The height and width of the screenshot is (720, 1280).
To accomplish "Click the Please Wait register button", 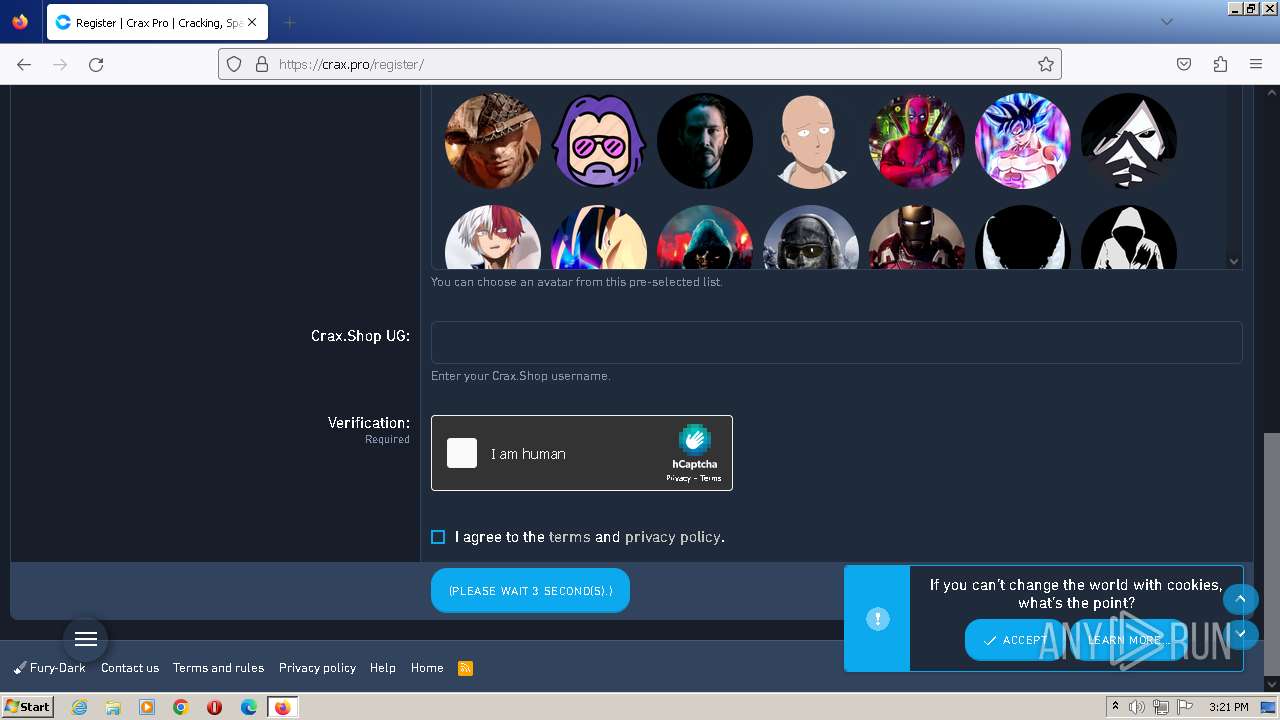I will click(530, 590).
